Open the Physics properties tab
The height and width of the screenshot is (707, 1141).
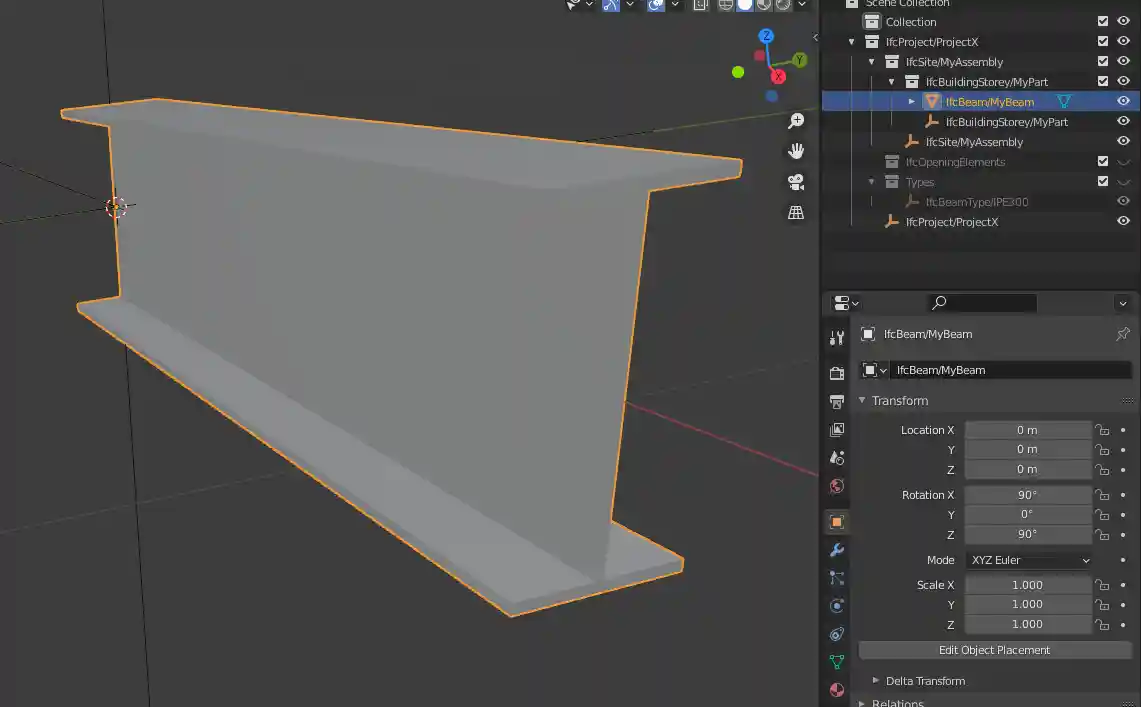tap(836, 605)
